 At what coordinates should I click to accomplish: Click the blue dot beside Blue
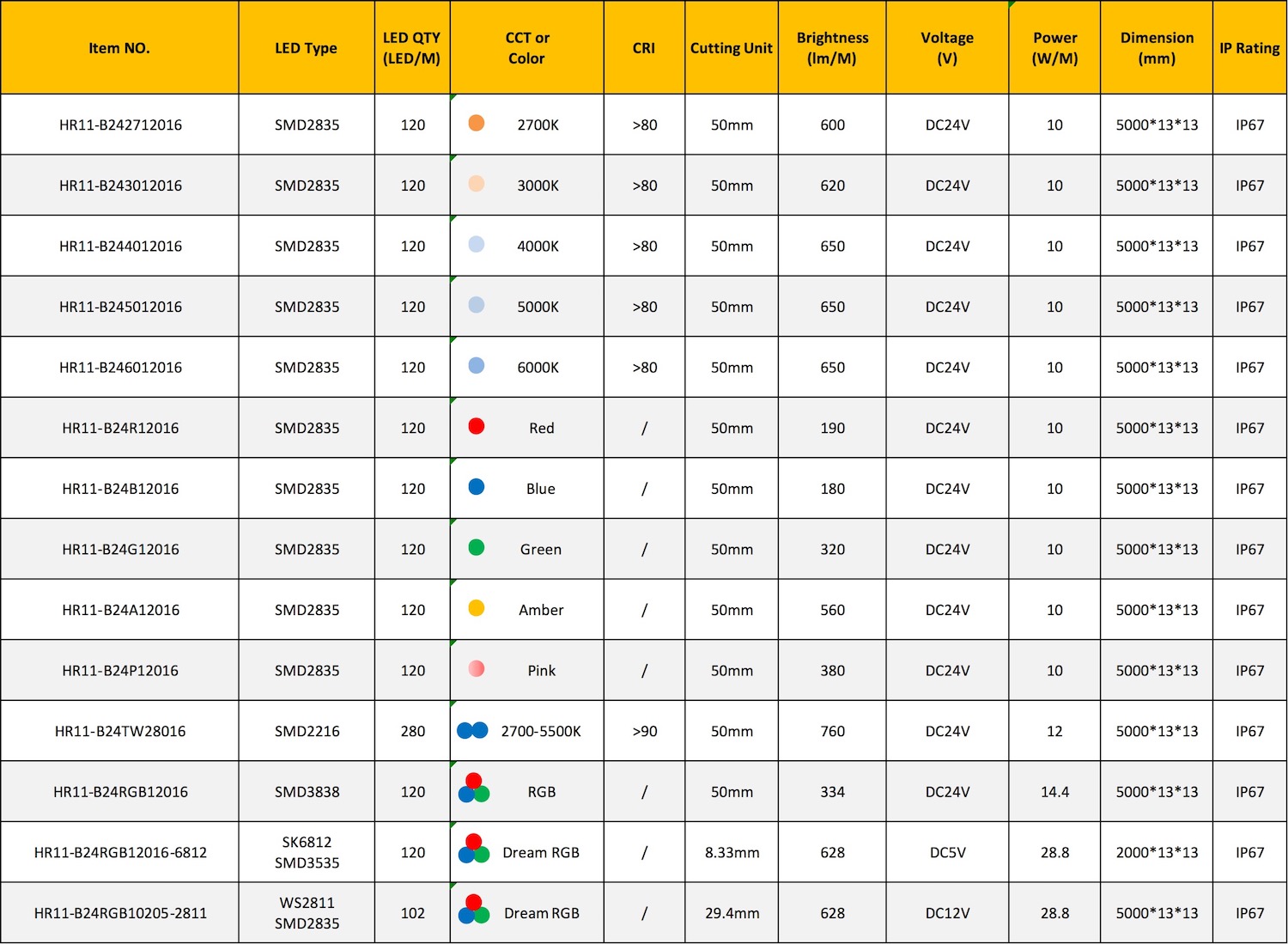pyautogui.click(x=477, y=487)
